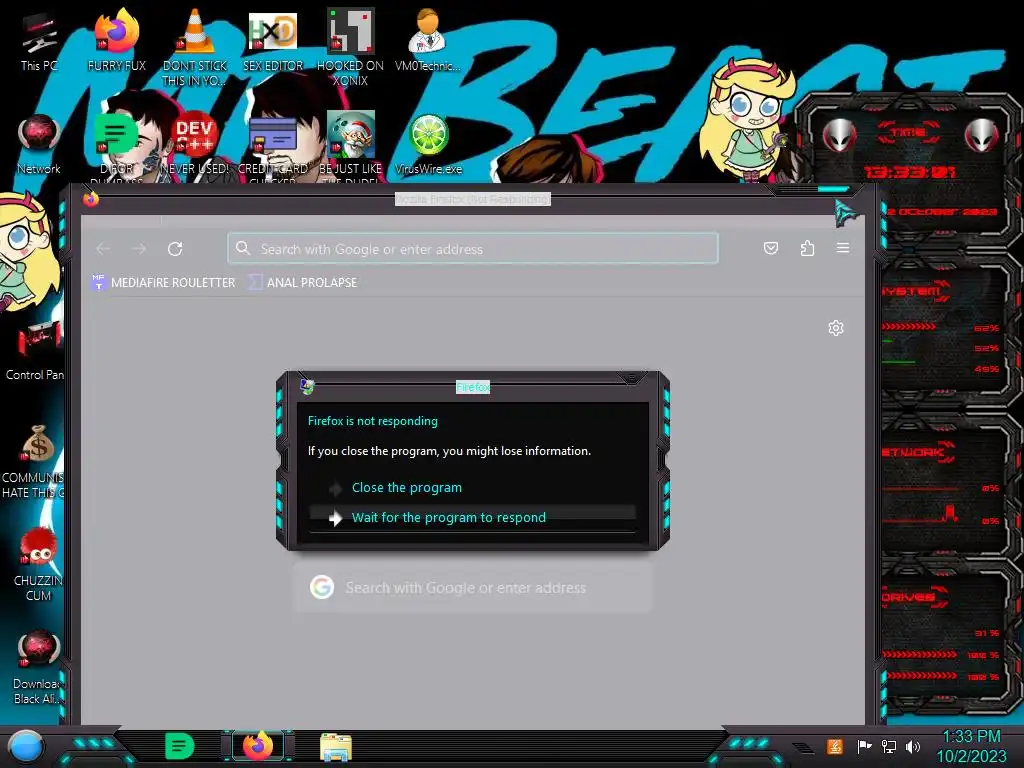The image size is (1024, 768).
Task: Open the ANAL PROLAPSE bookmark
Action: point(303,283)
